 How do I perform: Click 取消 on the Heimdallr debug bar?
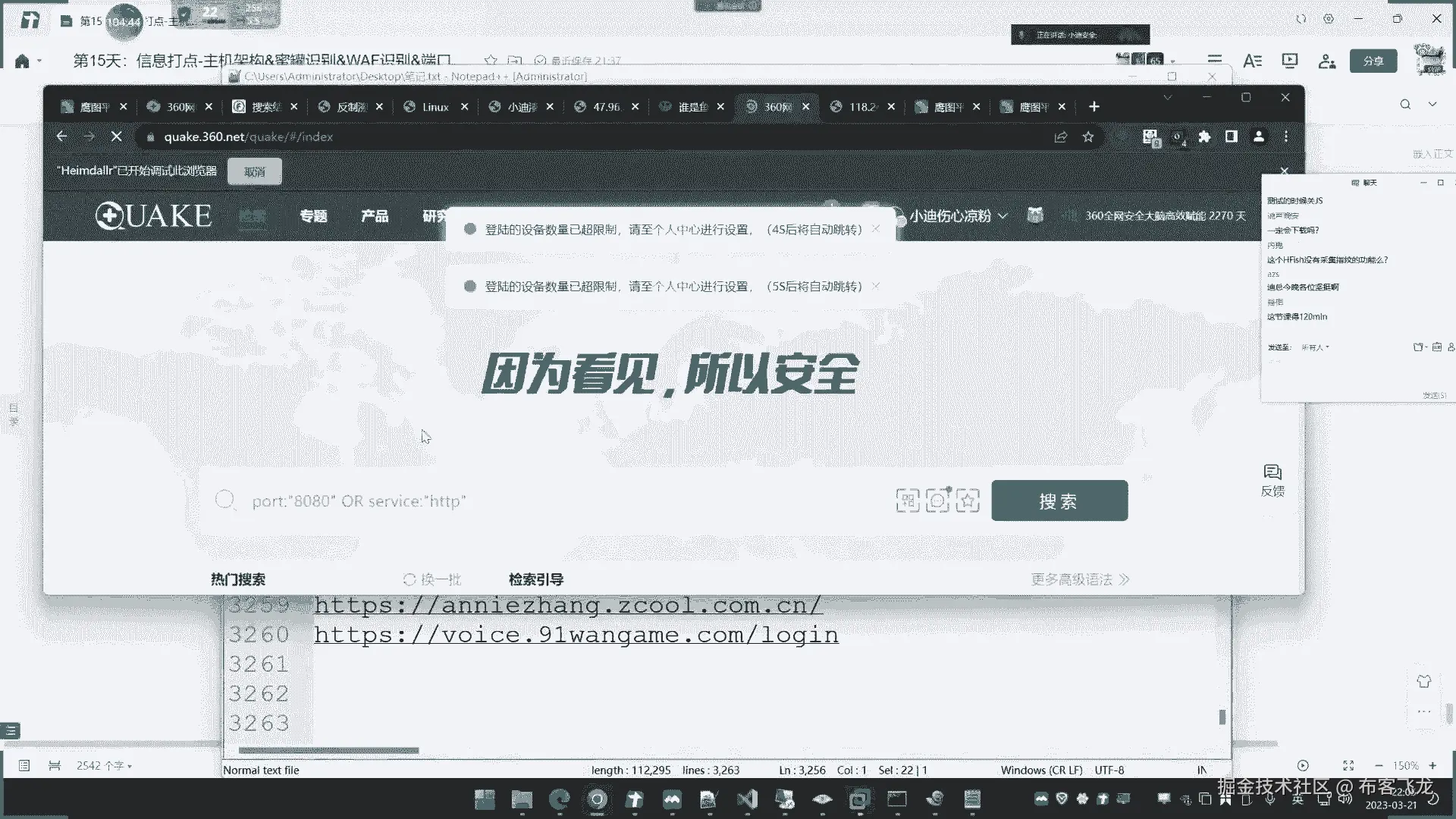254,171
